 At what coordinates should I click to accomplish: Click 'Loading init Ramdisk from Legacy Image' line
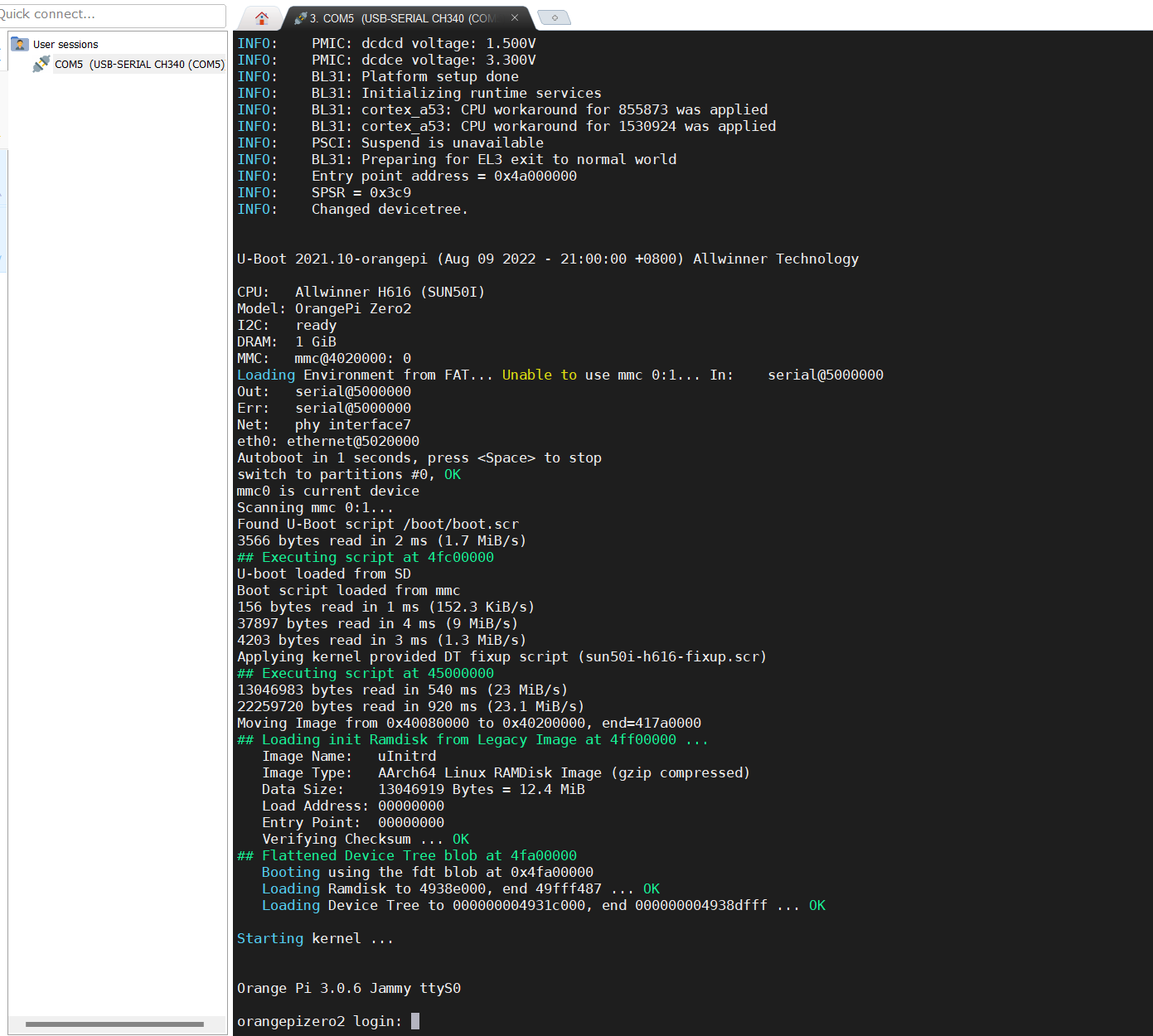tap(472, 739)
